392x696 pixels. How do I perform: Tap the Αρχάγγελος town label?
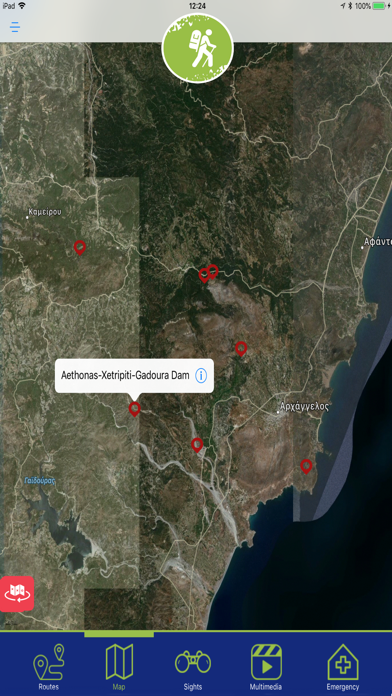[305, 406]
